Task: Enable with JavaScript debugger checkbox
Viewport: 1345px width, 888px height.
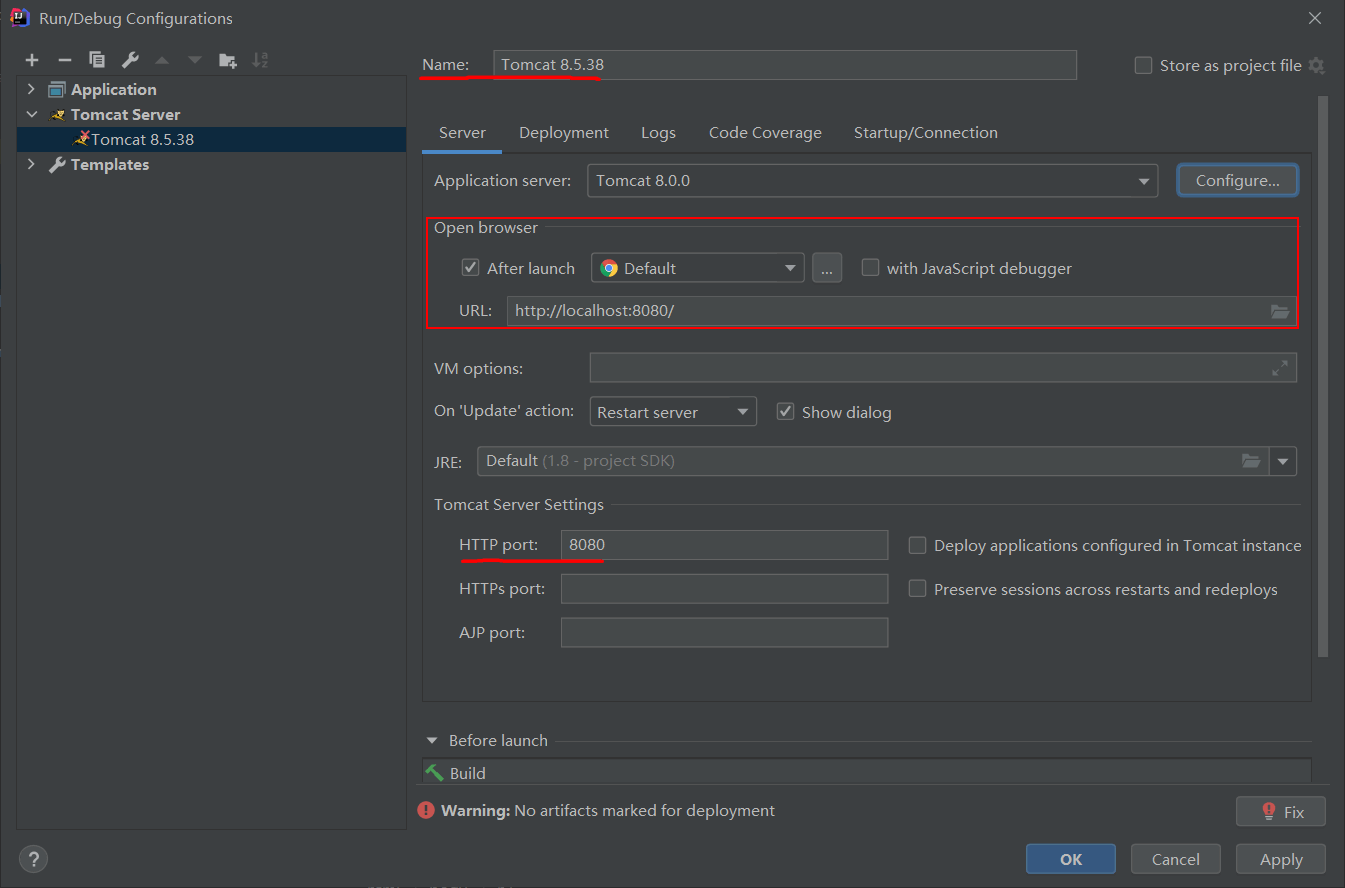Action: click(870, 268)
